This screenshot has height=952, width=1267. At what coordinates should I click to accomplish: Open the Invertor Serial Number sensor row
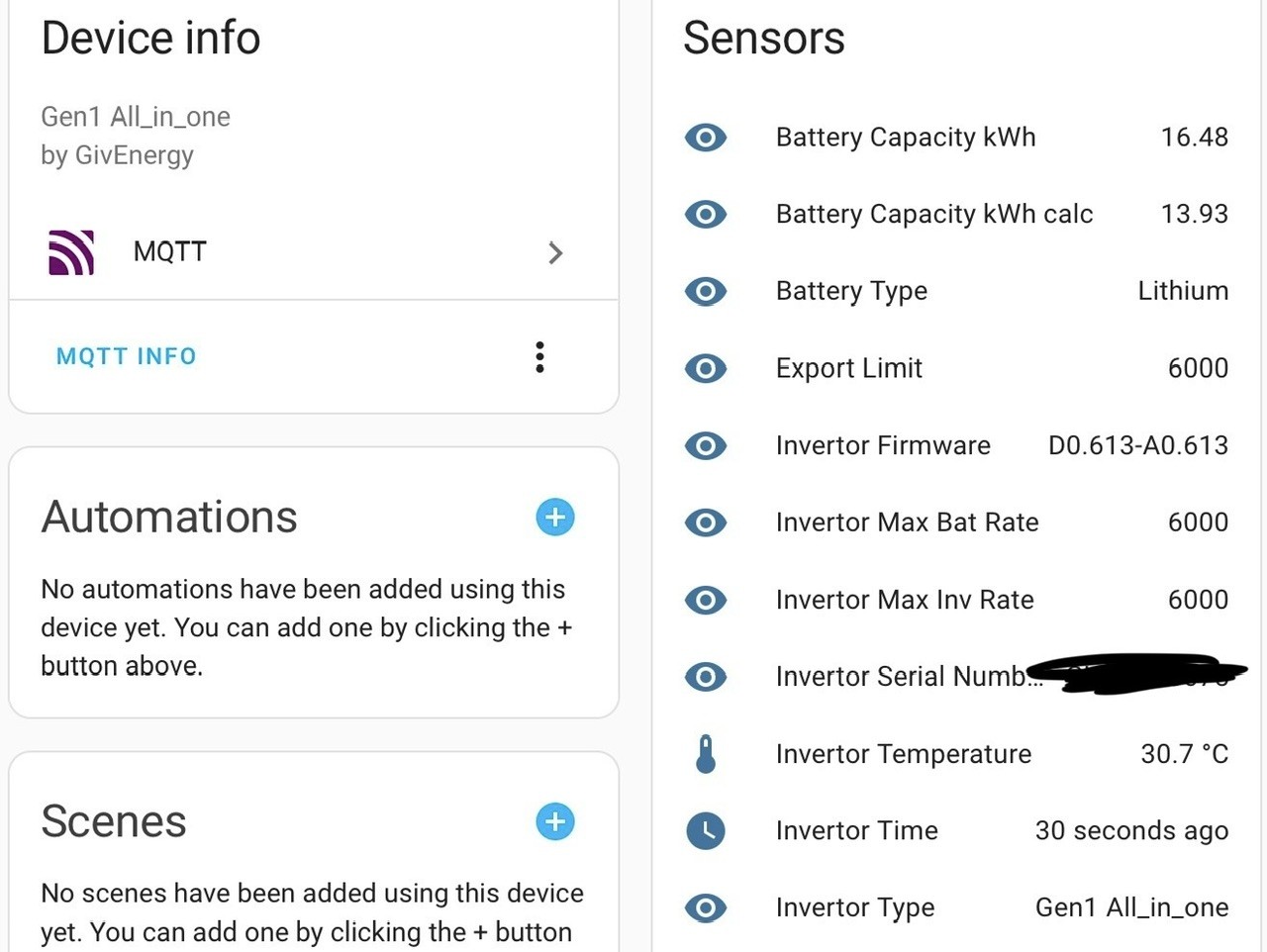[956, 677]
